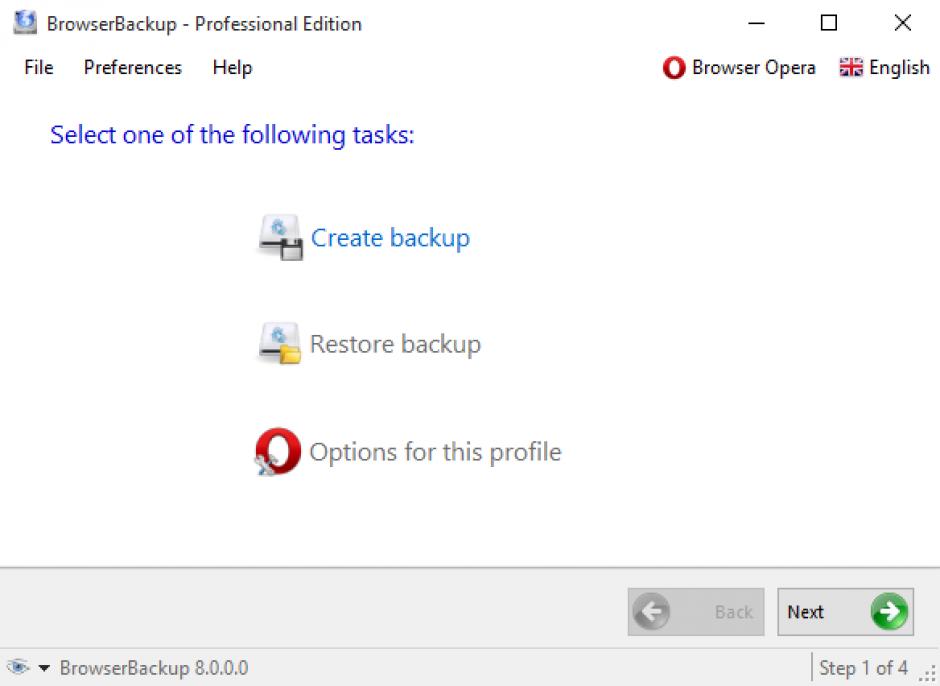Click the Opera options profile icon

pos(278,452)
